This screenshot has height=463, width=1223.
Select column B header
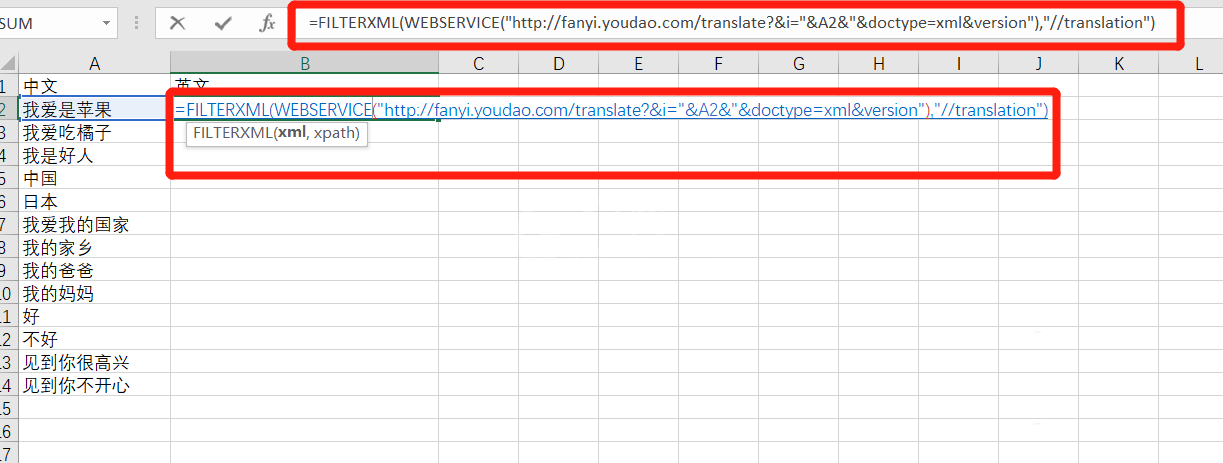click(304, 64)
